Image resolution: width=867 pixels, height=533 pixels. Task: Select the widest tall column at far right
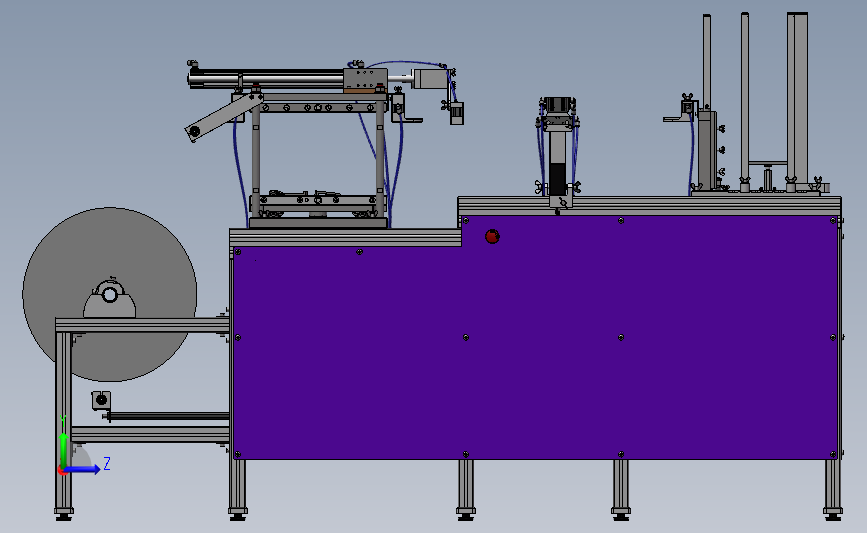pos(797,100)
